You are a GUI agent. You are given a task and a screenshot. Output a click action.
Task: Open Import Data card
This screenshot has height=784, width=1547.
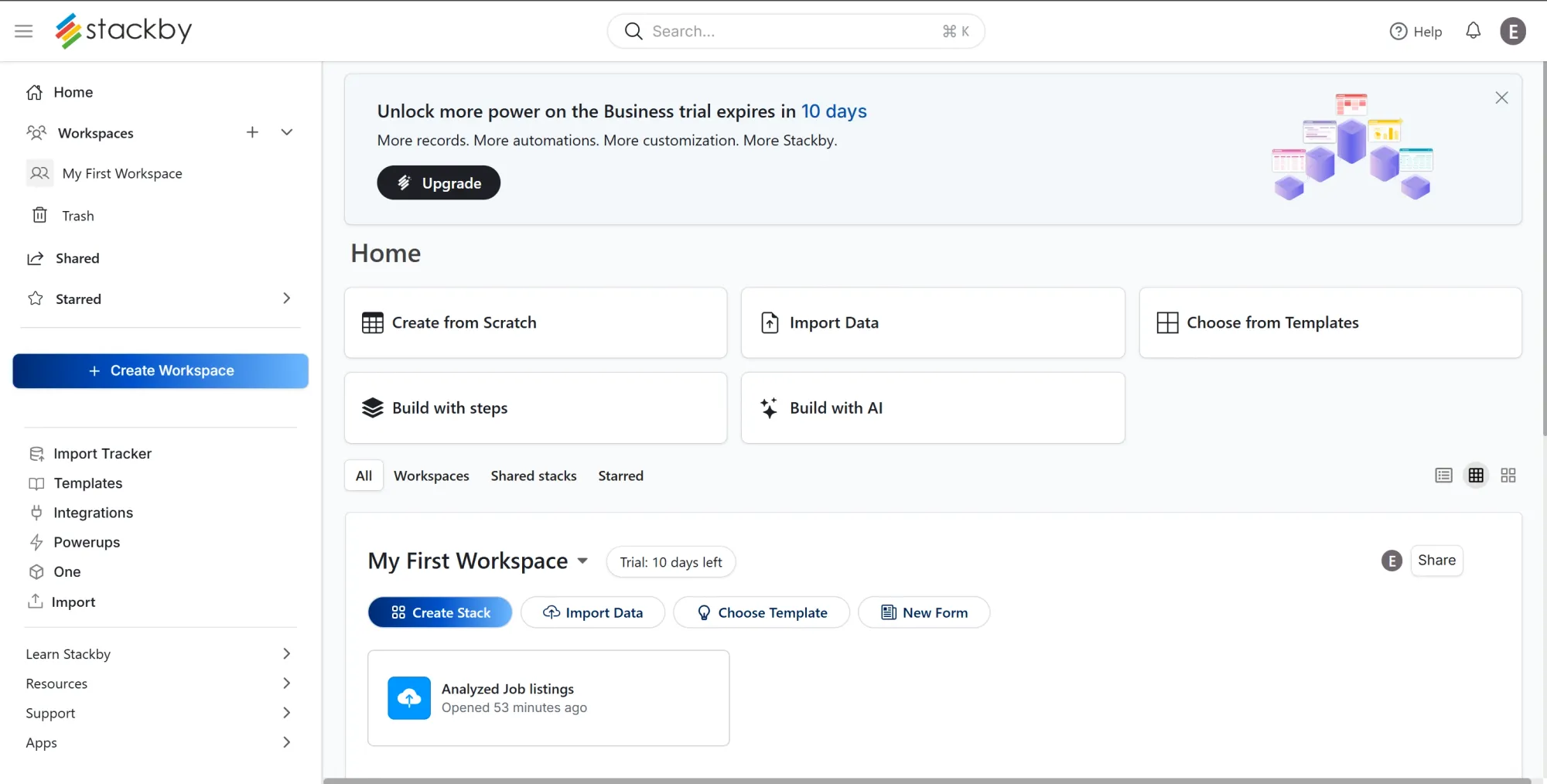933,322
